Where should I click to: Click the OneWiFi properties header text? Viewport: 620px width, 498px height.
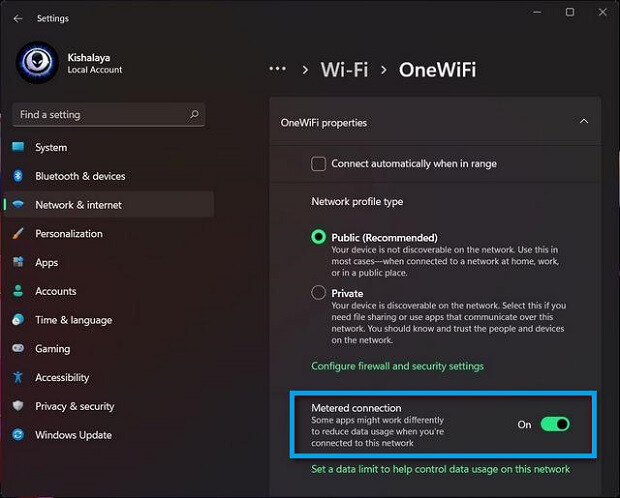pos(323,123)
